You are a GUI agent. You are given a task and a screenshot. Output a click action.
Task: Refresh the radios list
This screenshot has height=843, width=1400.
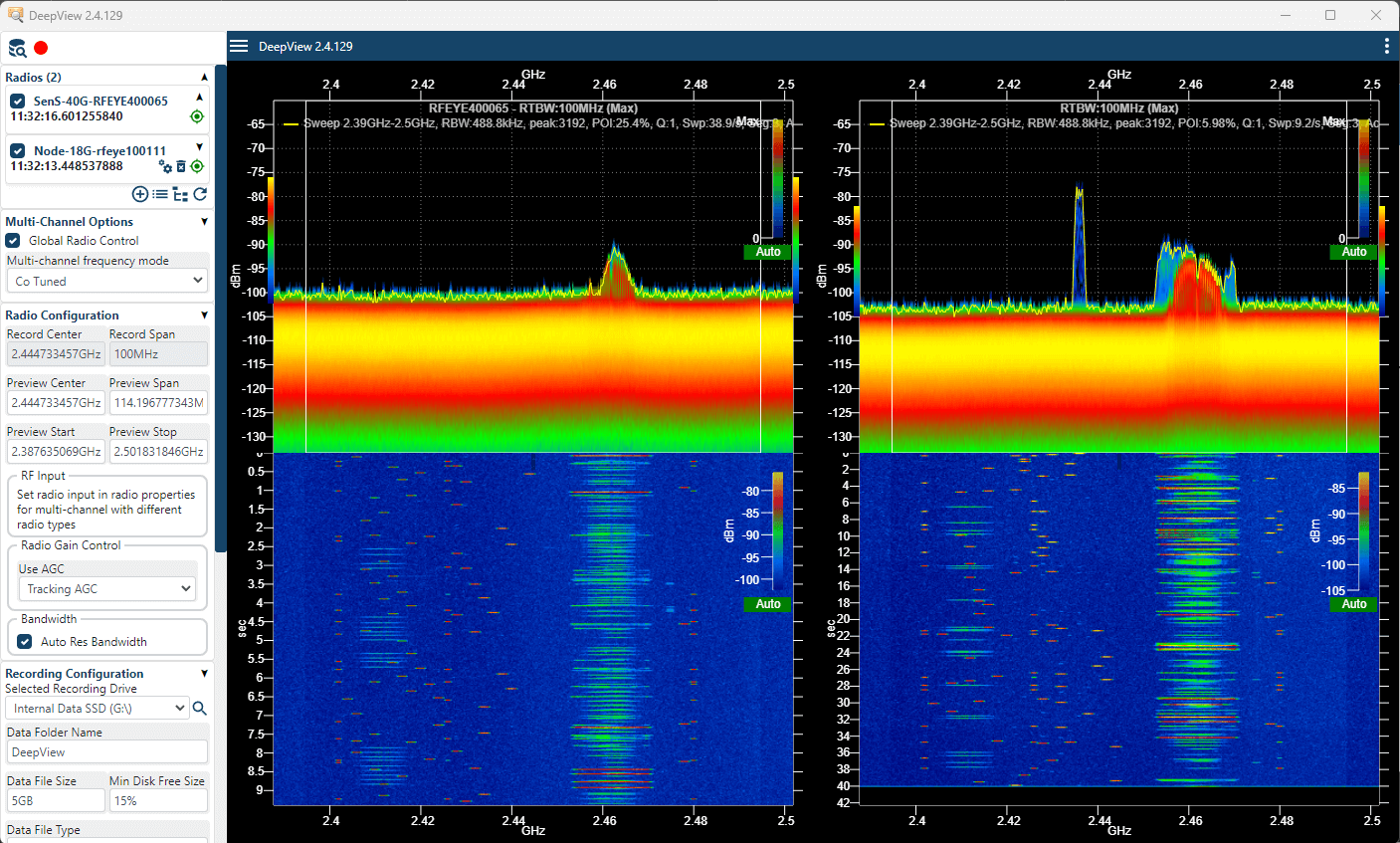(x=200, y=194)
